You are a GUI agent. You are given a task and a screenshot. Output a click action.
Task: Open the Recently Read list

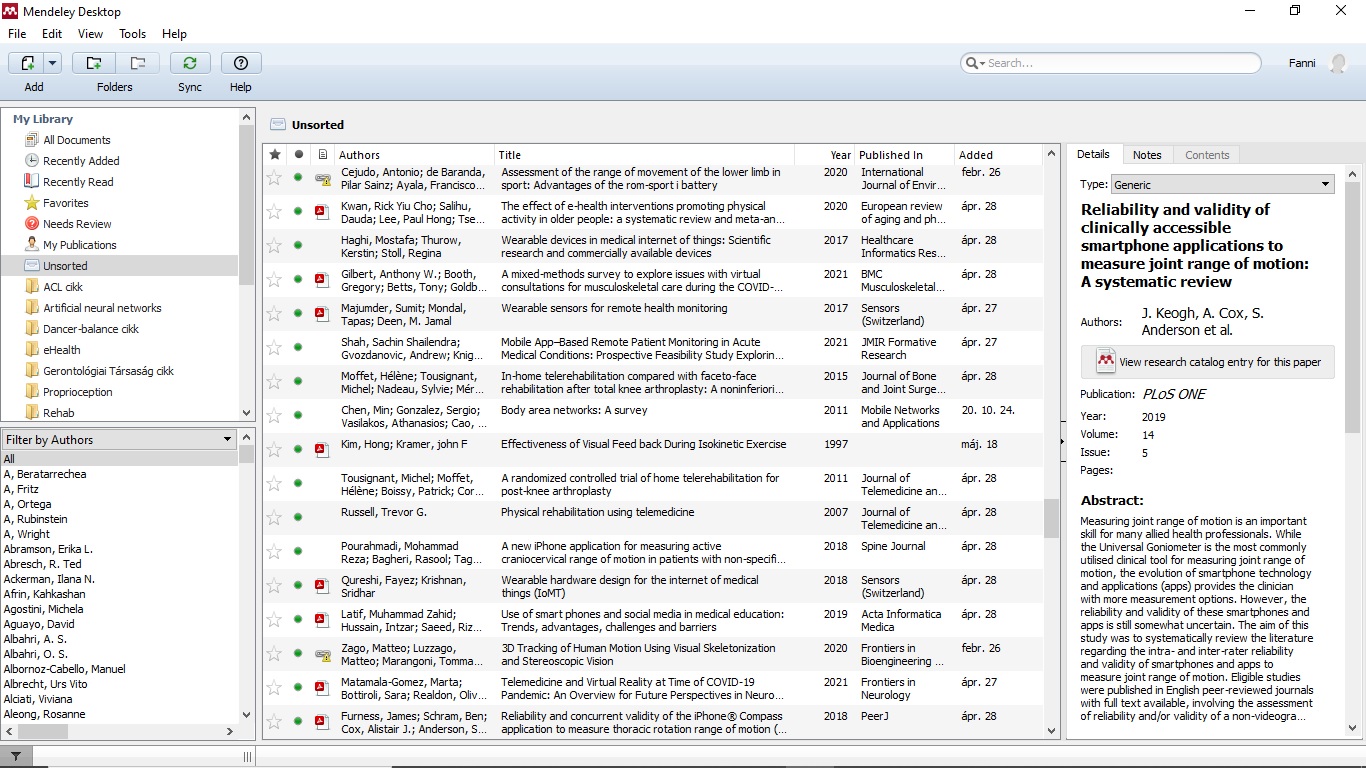tap(78, 182)
